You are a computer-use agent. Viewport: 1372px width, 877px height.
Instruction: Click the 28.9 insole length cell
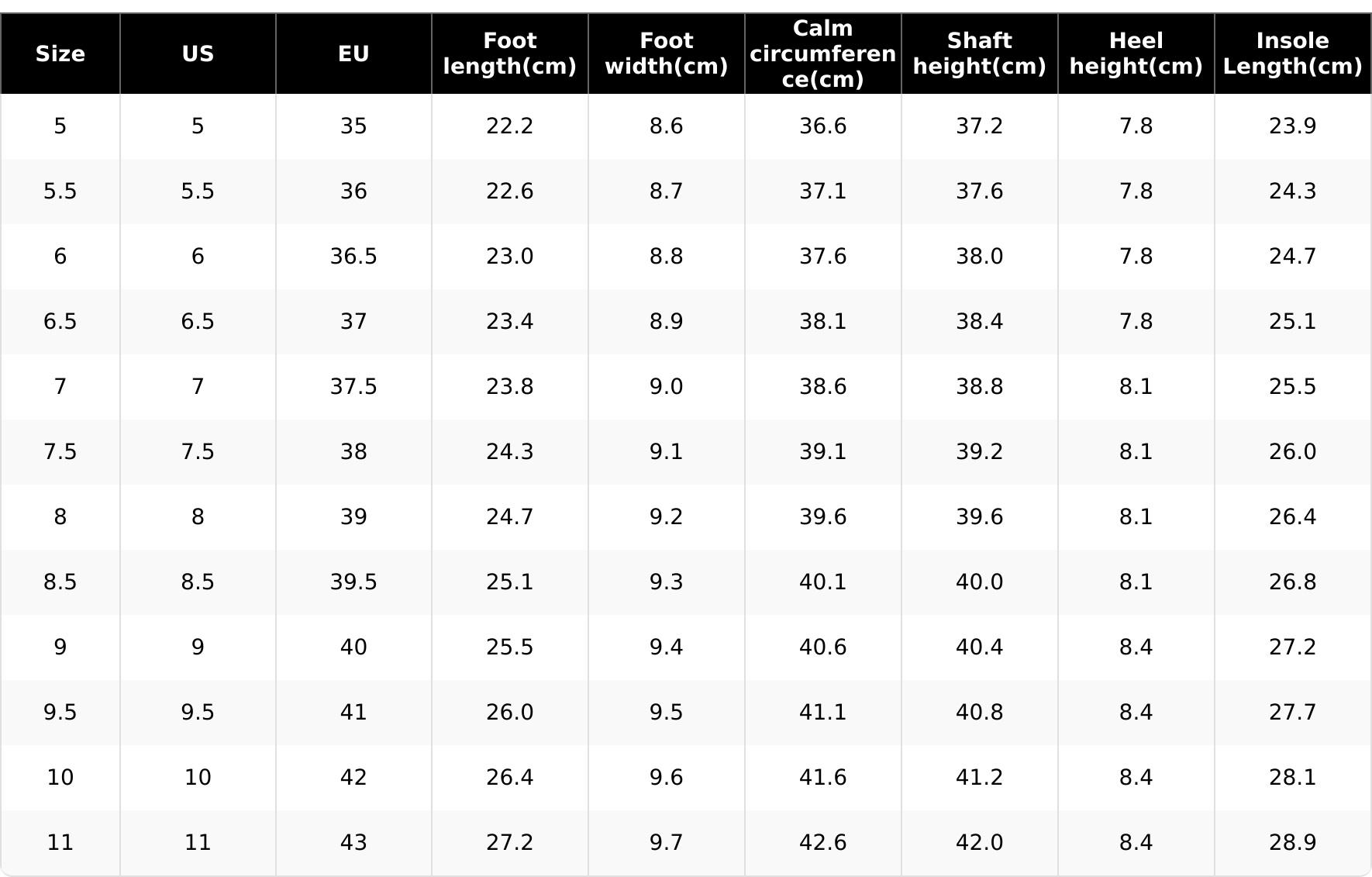coord(1292,842)
